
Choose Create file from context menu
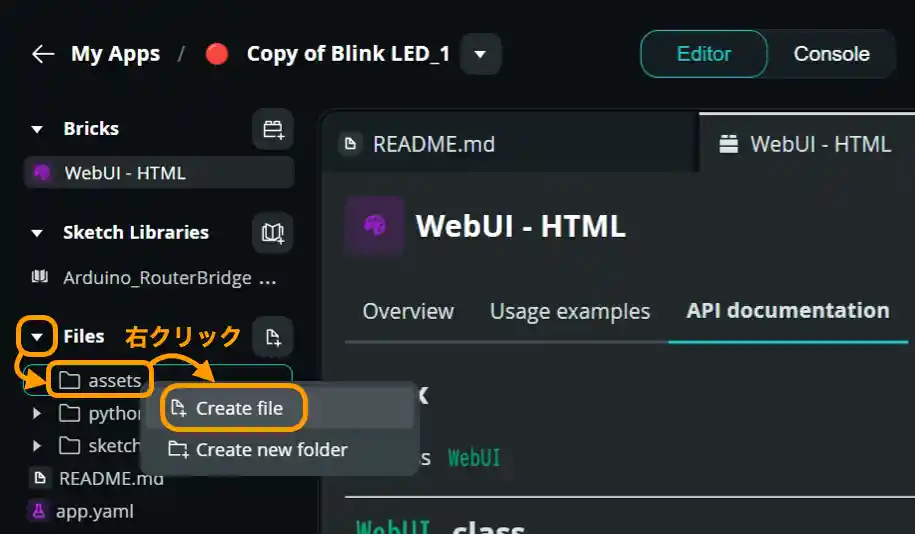pyautogui.click(x=280, y=409)
